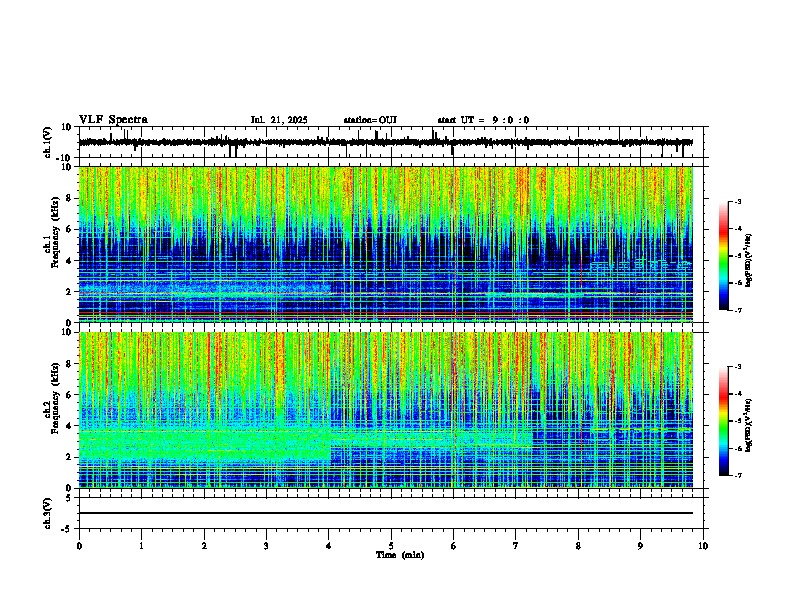Click the "ch.3(V)" axis label
This screenshot has width=792, height=612.
(x=48, y=513)
